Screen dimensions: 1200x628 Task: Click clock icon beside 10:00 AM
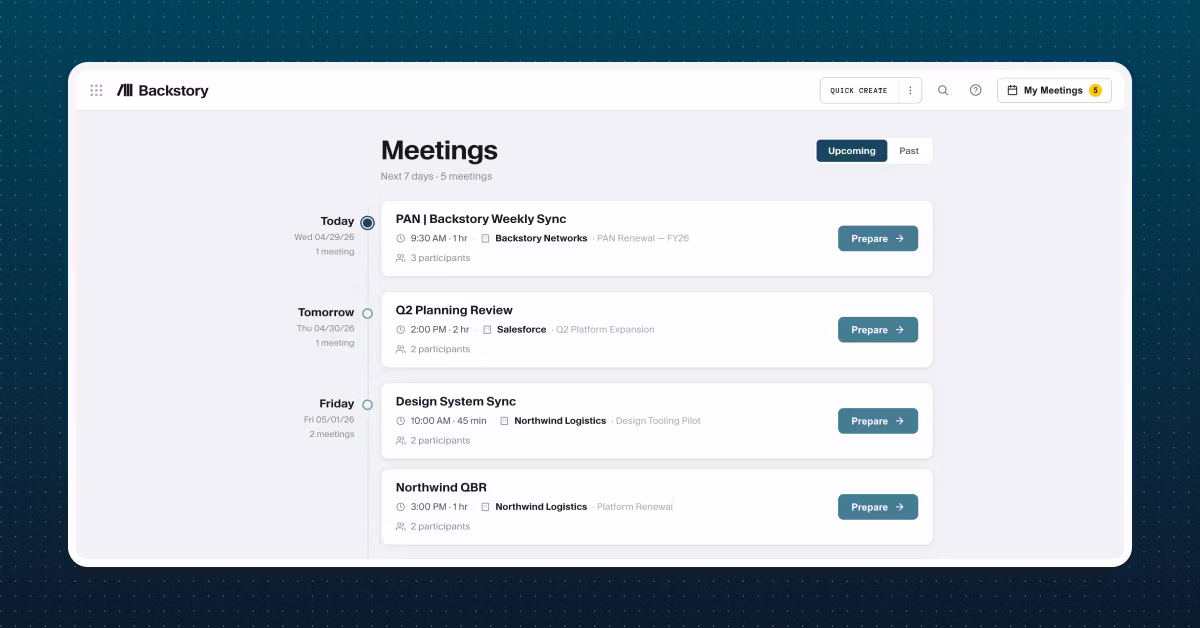pos(401,421)
